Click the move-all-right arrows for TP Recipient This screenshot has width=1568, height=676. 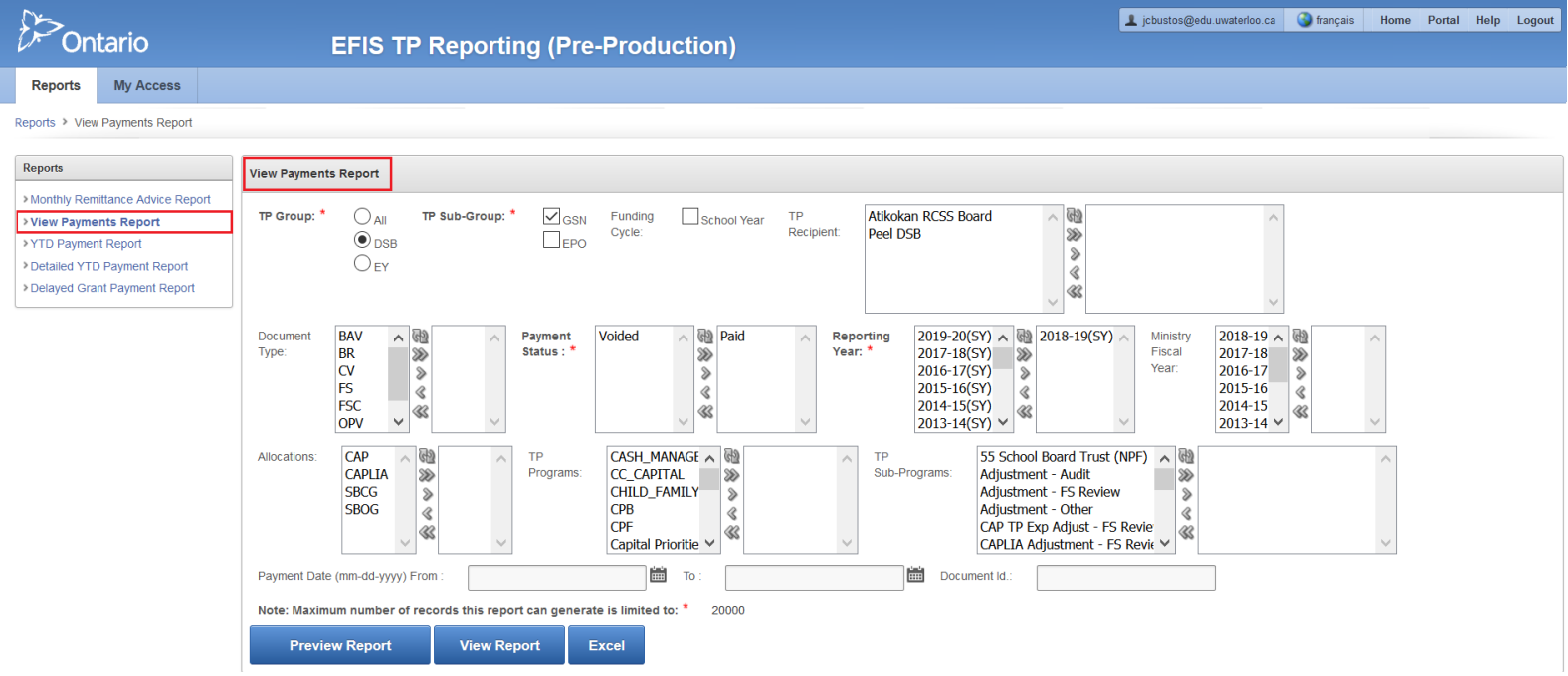tap(1075, 235)
